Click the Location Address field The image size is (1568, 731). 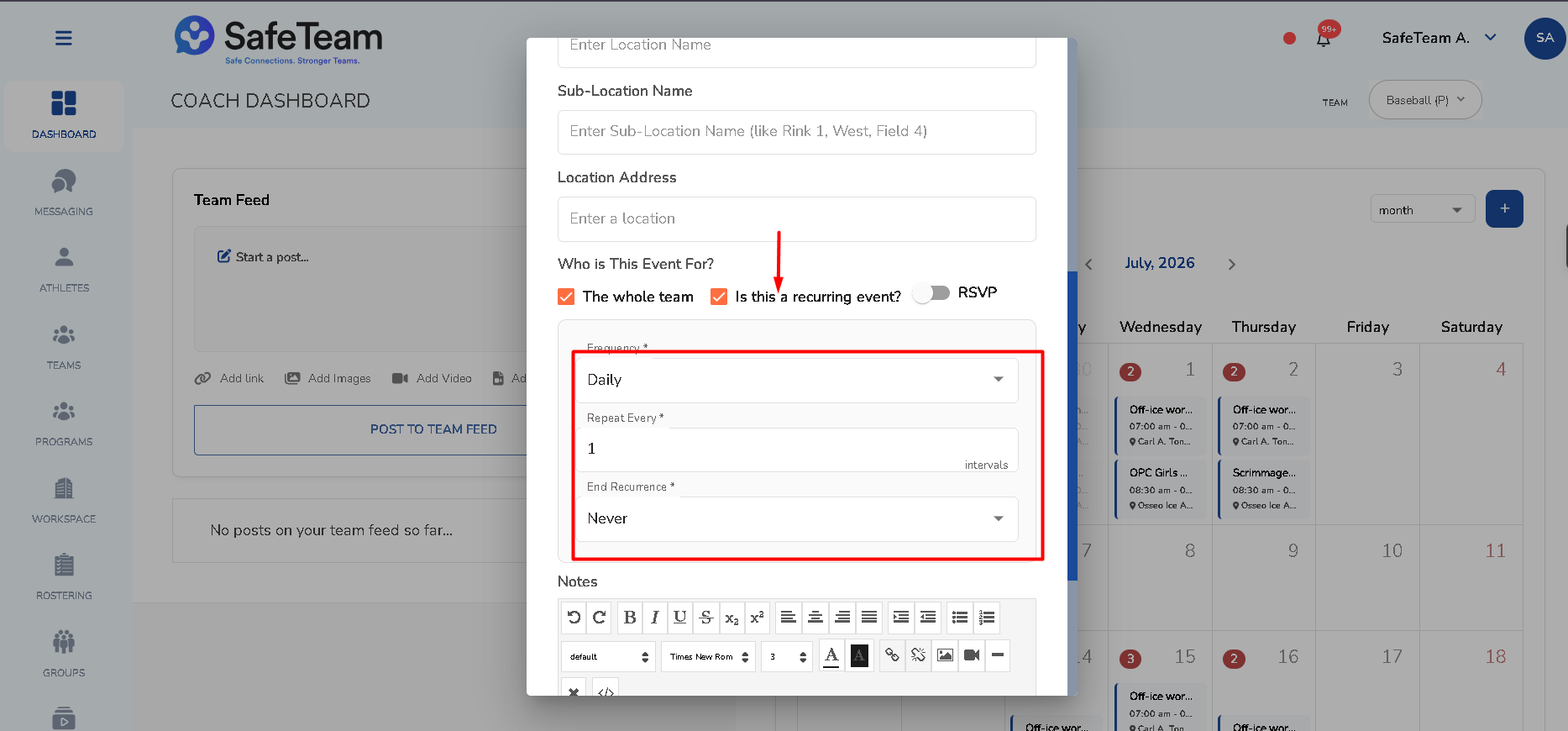[x=796, y=219]
